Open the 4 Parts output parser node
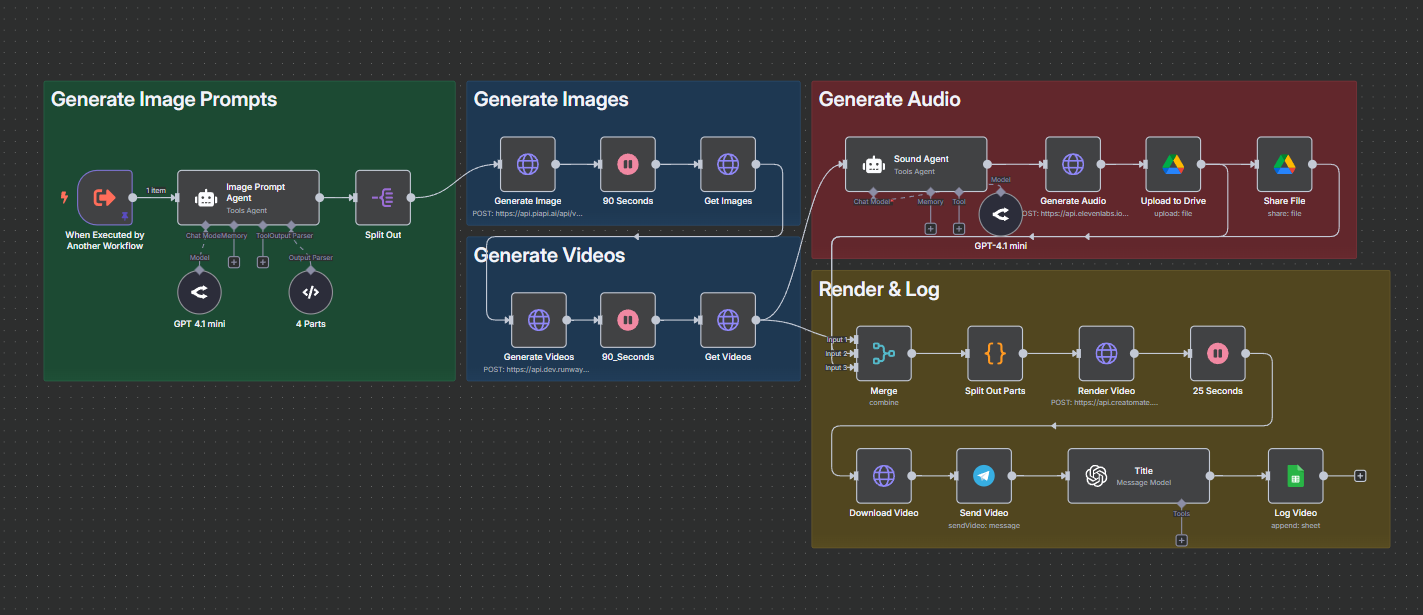Image resolution: width=1423 pixels, height=615 pixels. click(x=311, y=293)
